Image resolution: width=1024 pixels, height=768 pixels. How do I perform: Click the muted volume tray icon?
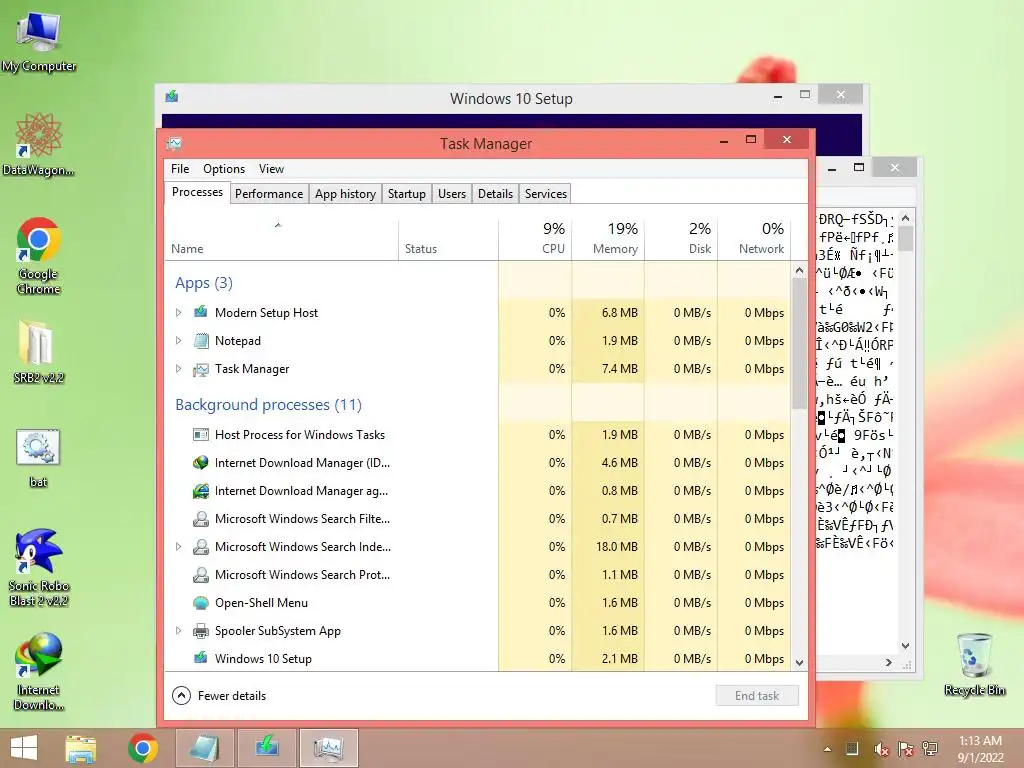click(881, 749)
